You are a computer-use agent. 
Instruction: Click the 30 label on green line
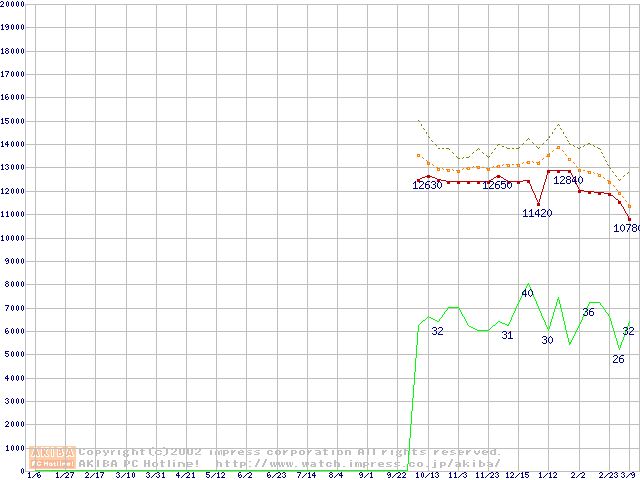[x=547, y=340]
